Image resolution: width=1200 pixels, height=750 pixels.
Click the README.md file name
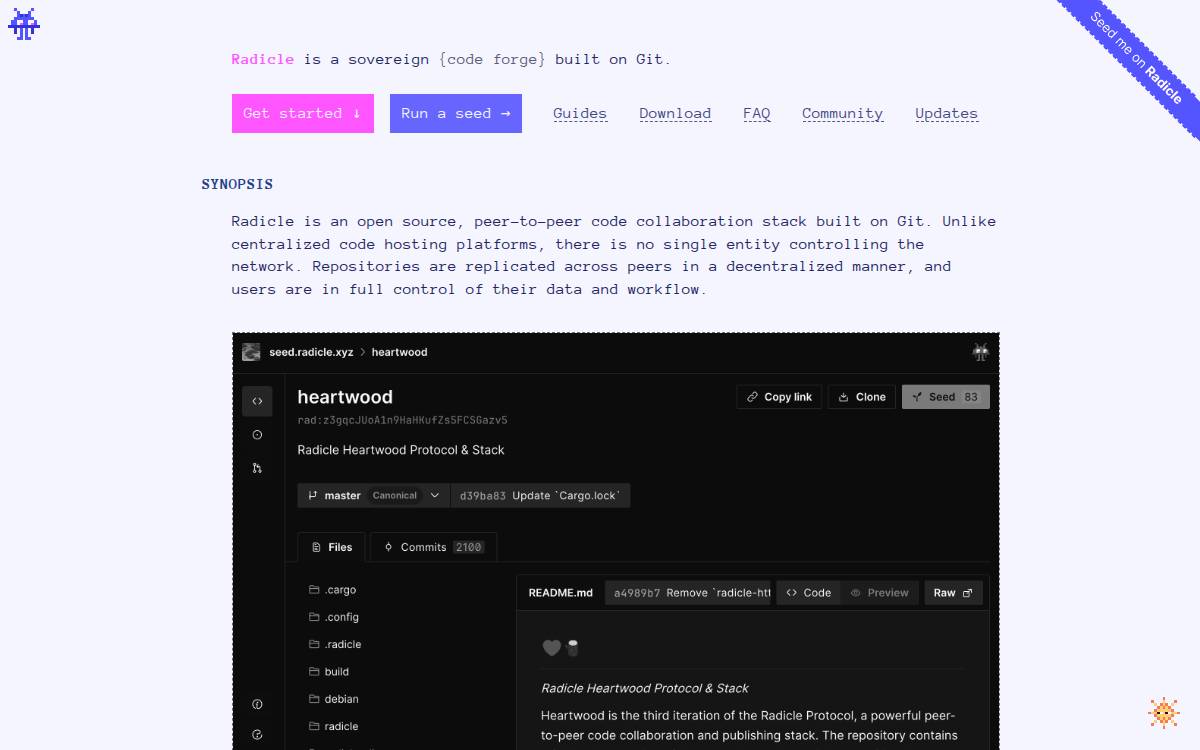pos(560,593)
